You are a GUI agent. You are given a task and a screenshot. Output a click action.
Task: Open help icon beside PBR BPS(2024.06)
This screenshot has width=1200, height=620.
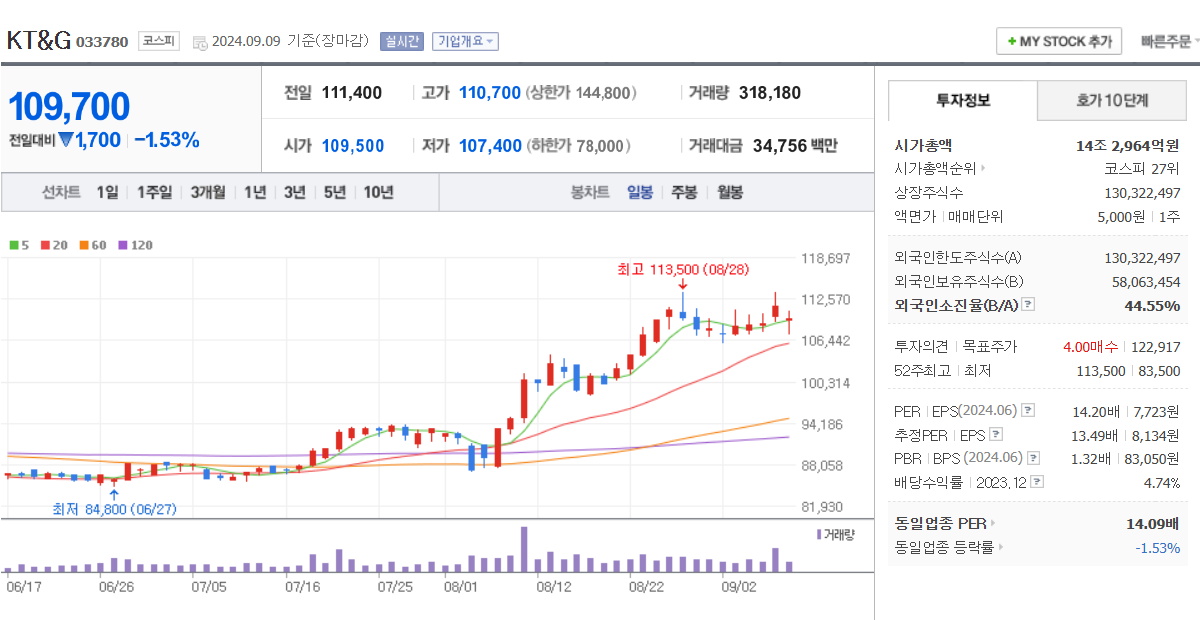tap(1032, 458)
